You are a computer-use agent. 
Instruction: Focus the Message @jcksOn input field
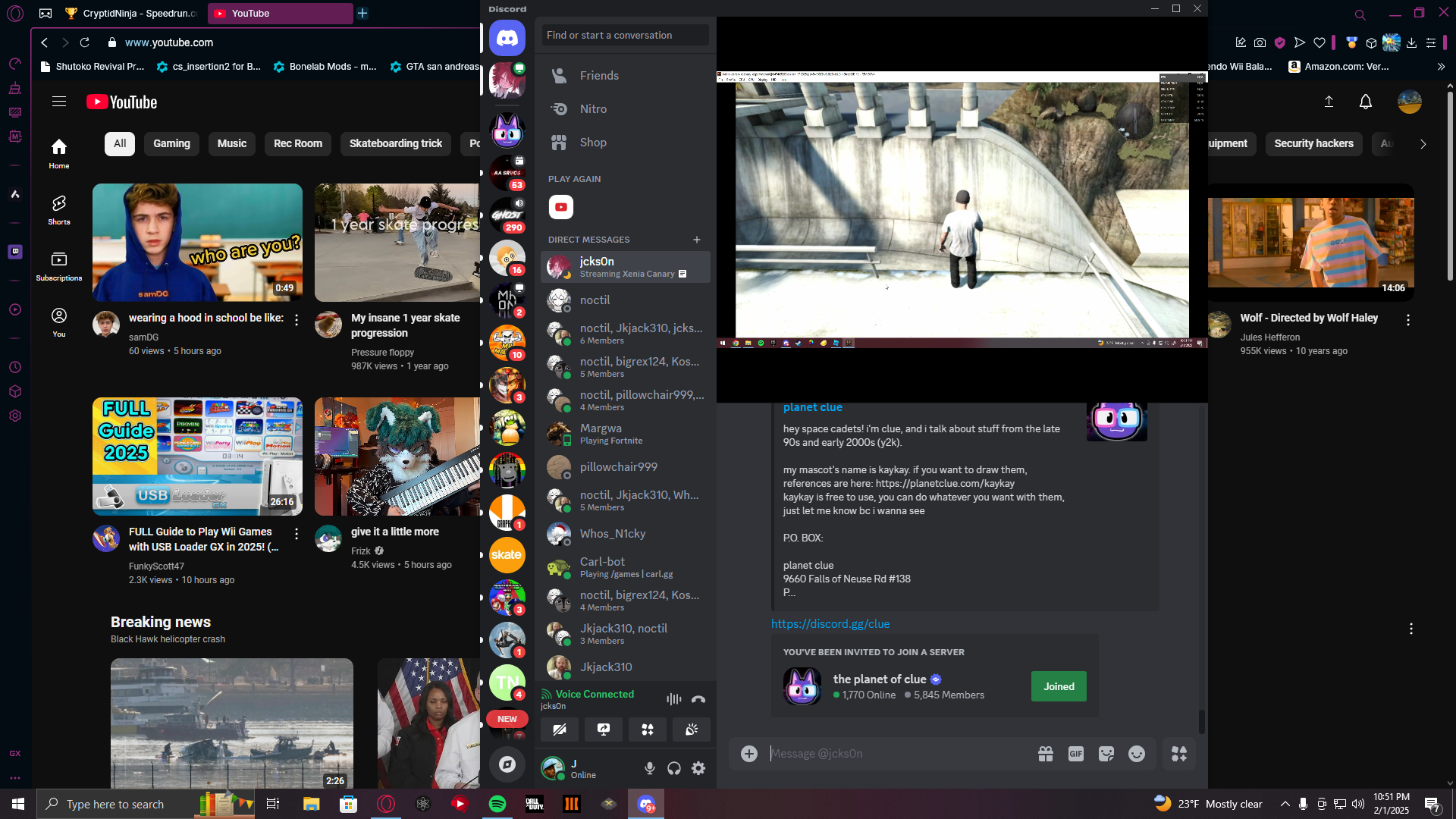[895, 754]
